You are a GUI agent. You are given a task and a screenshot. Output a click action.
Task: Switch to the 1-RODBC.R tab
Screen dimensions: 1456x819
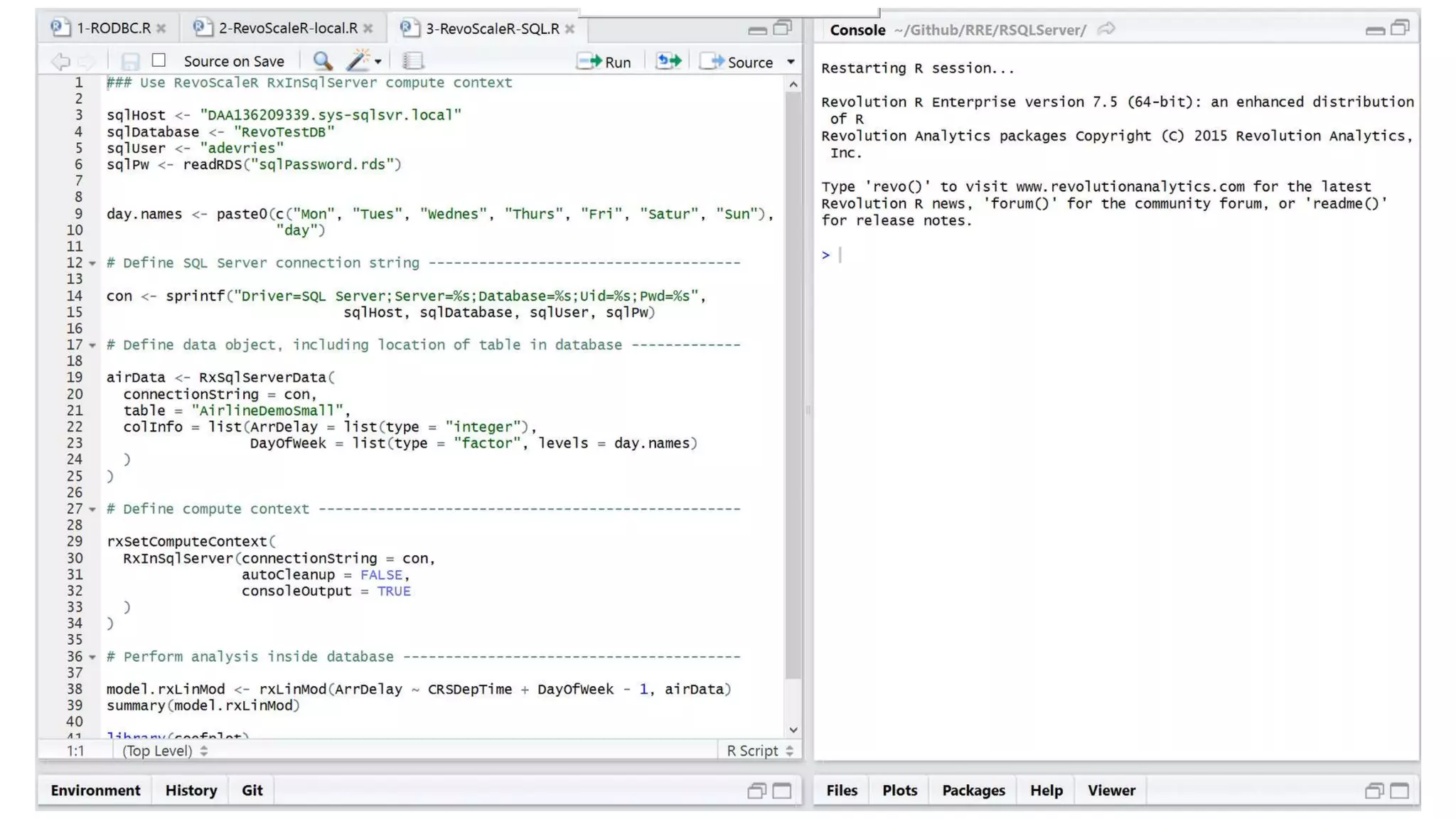[112, 28]
